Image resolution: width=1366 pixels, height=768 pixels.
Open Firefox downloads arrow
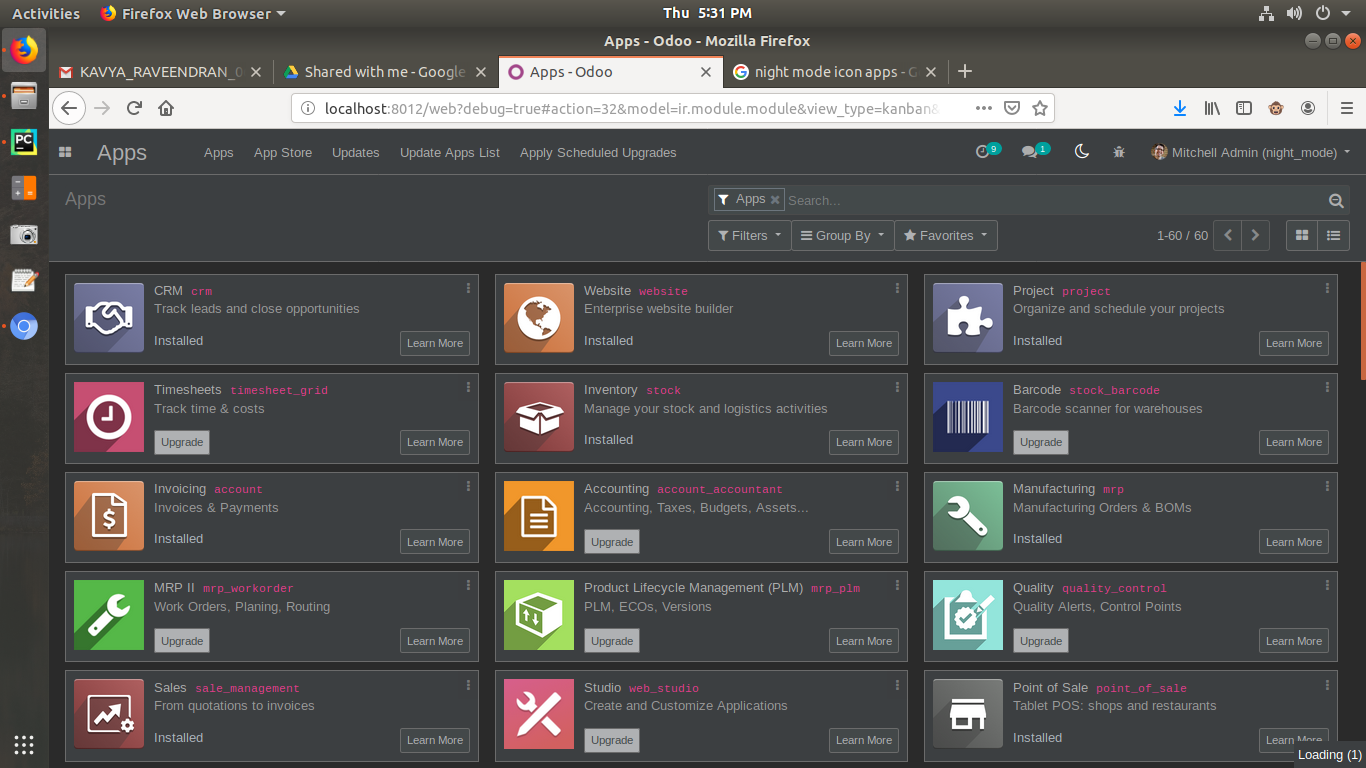(x=1180, y=108)
